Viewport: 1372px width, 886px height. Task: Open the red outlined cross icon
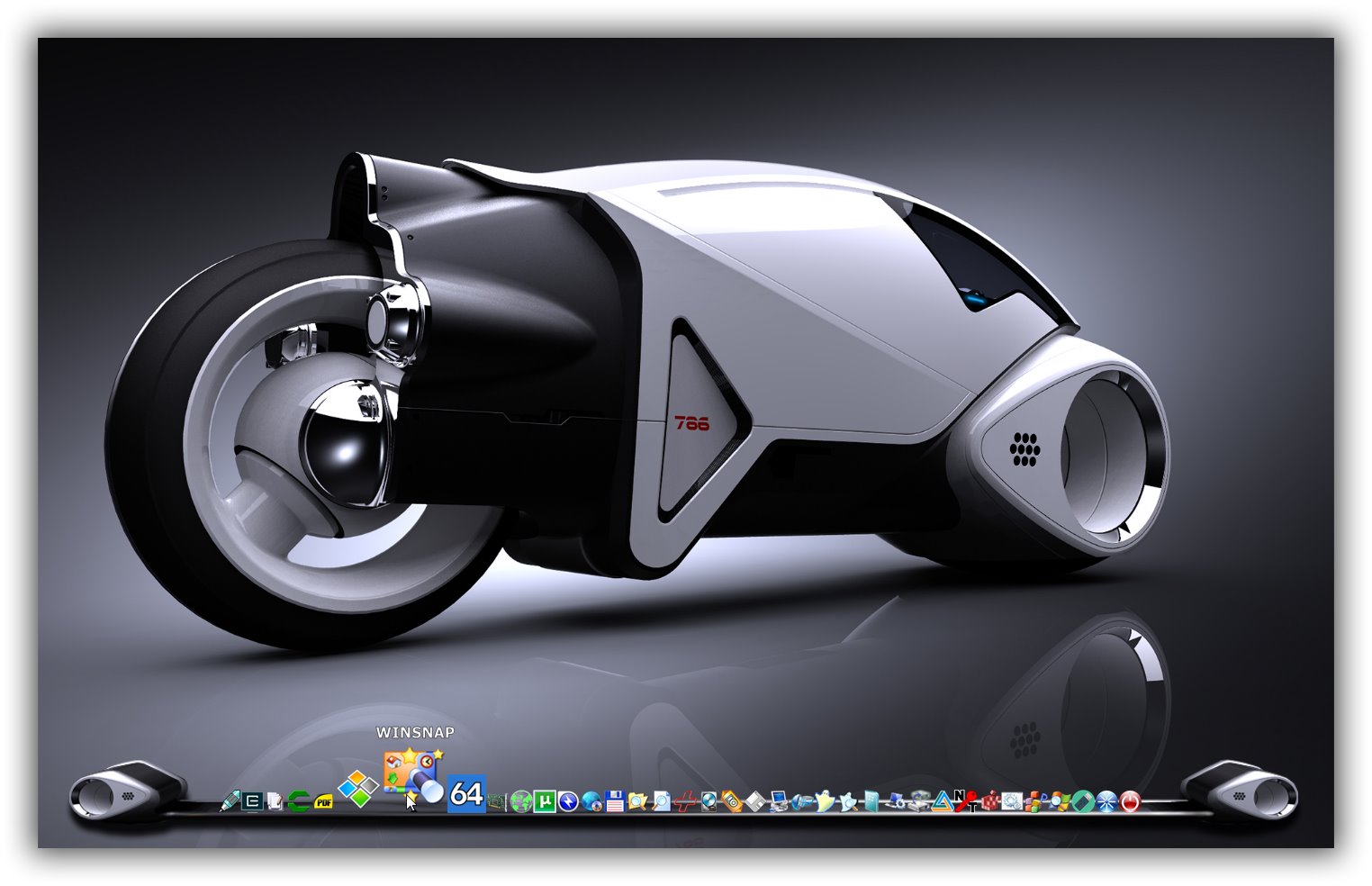tap(686, 801)
